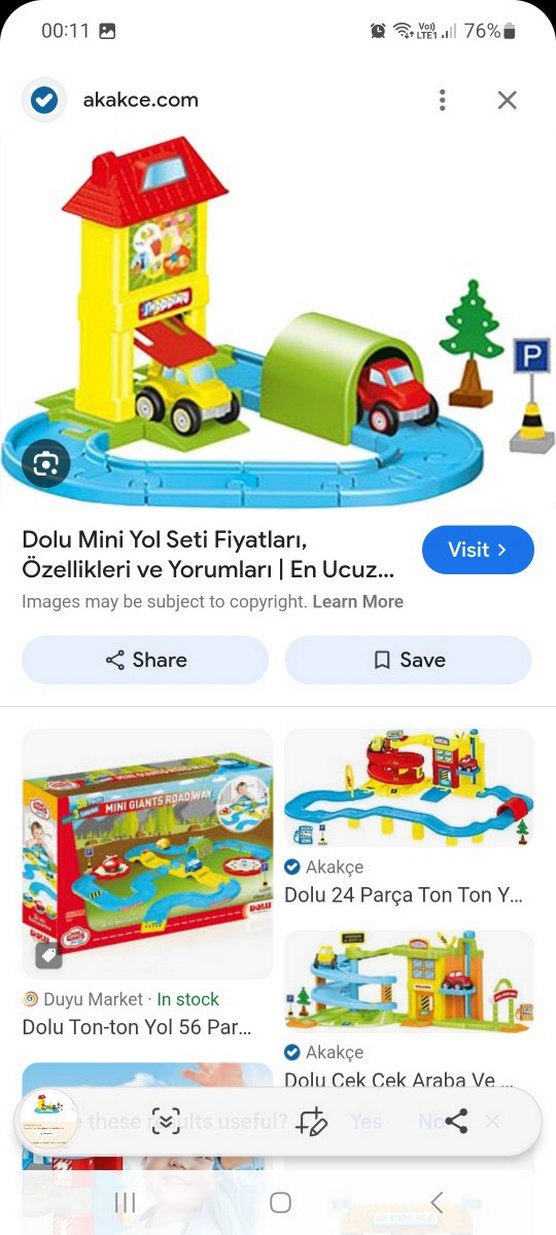Screen dimensions: 556x1235
Task: Open the Learn More copyright link
Action: pos(358,602)
